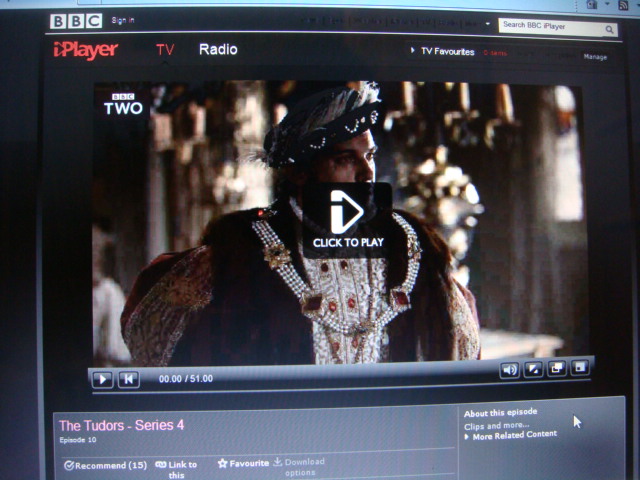Open The Tudors - Series 4 title
The height and width of the screenshot is (480, 640).
click(x=122, y=425)
